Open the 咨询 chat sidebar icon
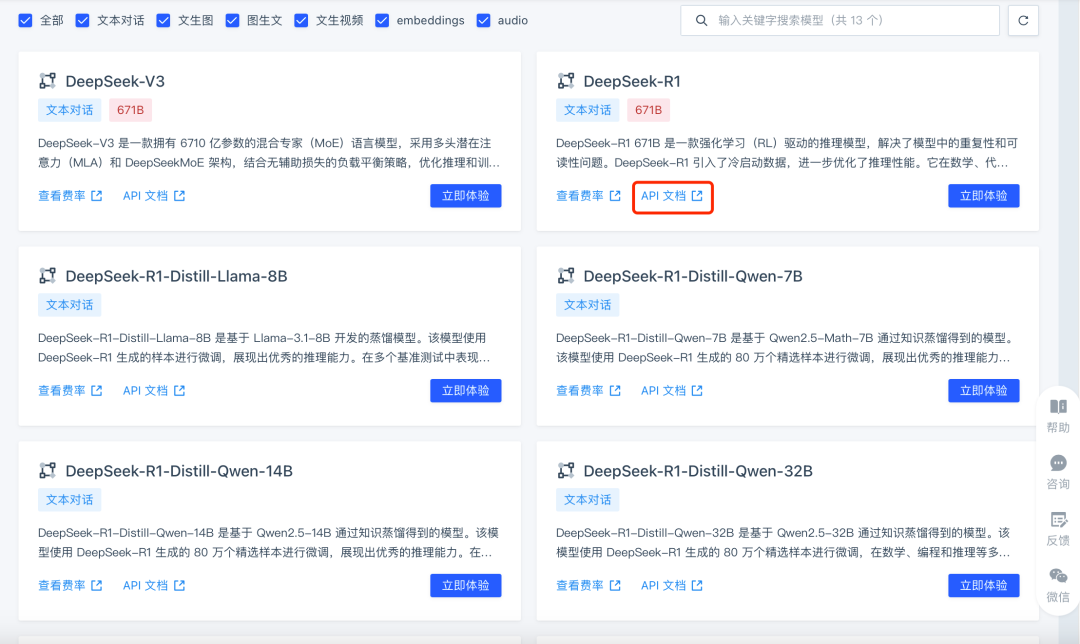1080x644 pixels. (1058, 472)
